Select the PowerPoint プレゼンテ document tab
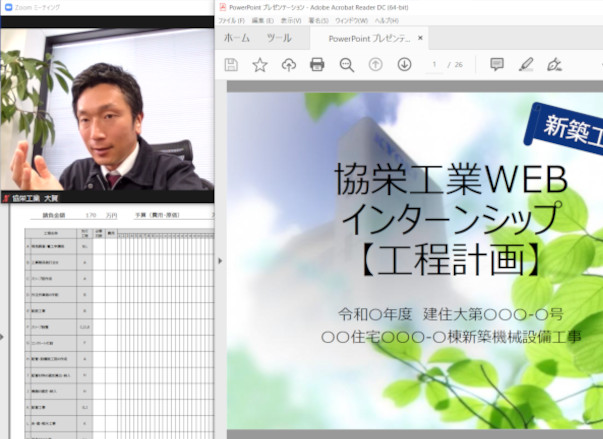 coord(369,38)
